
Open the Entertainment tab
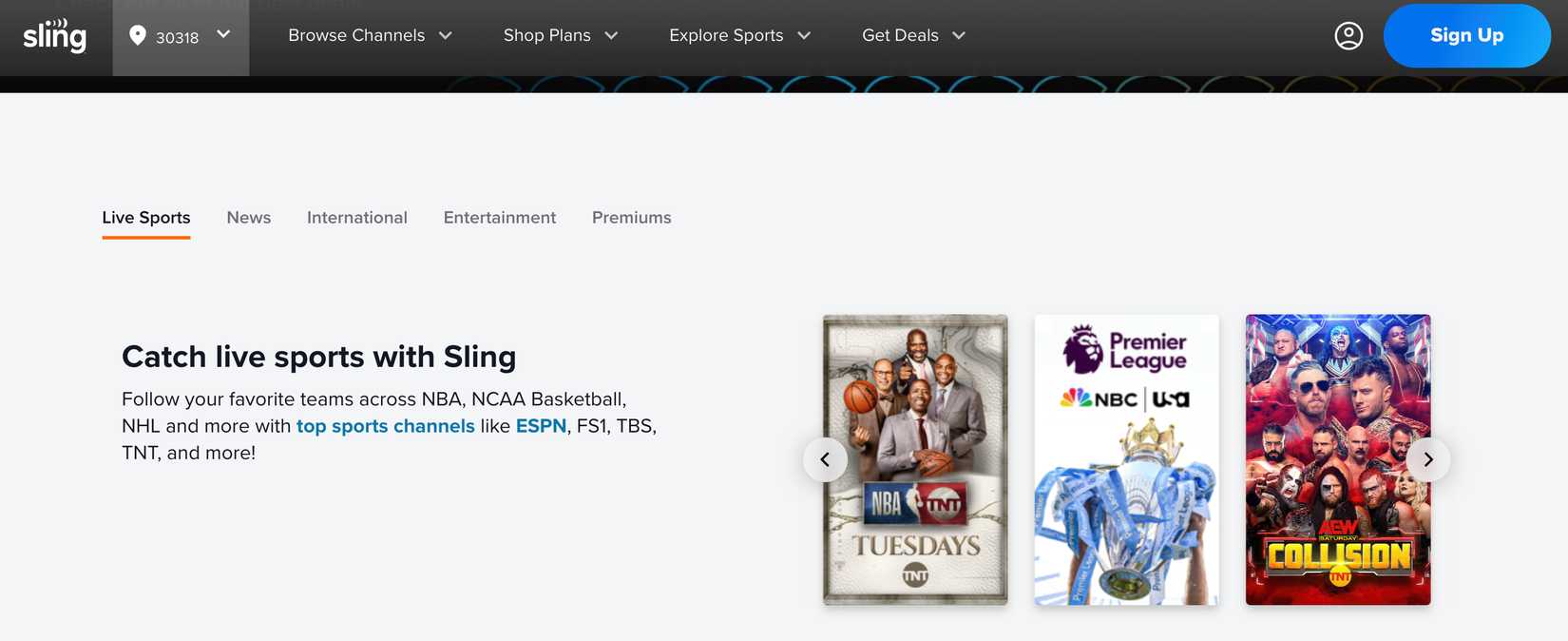click(500, 218)
